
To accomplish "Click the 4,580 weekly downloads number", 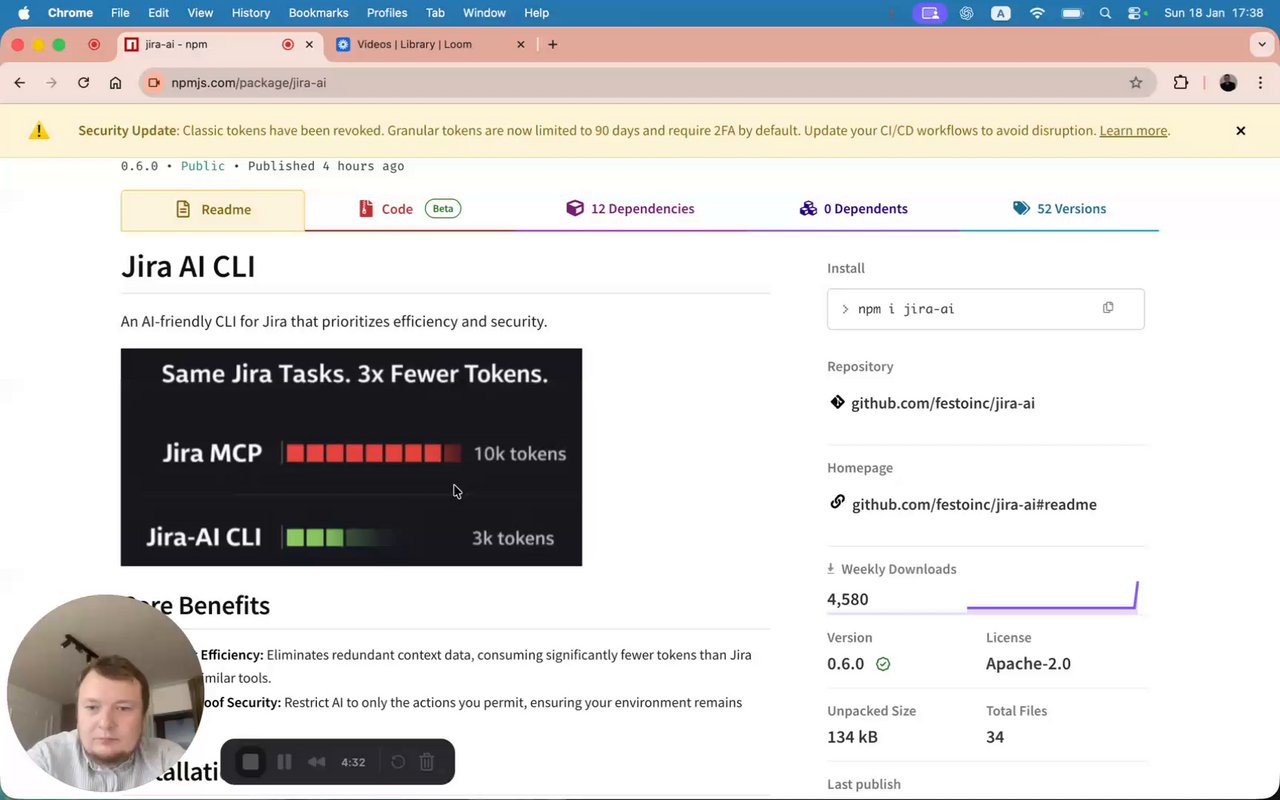I will pos(847,599).
